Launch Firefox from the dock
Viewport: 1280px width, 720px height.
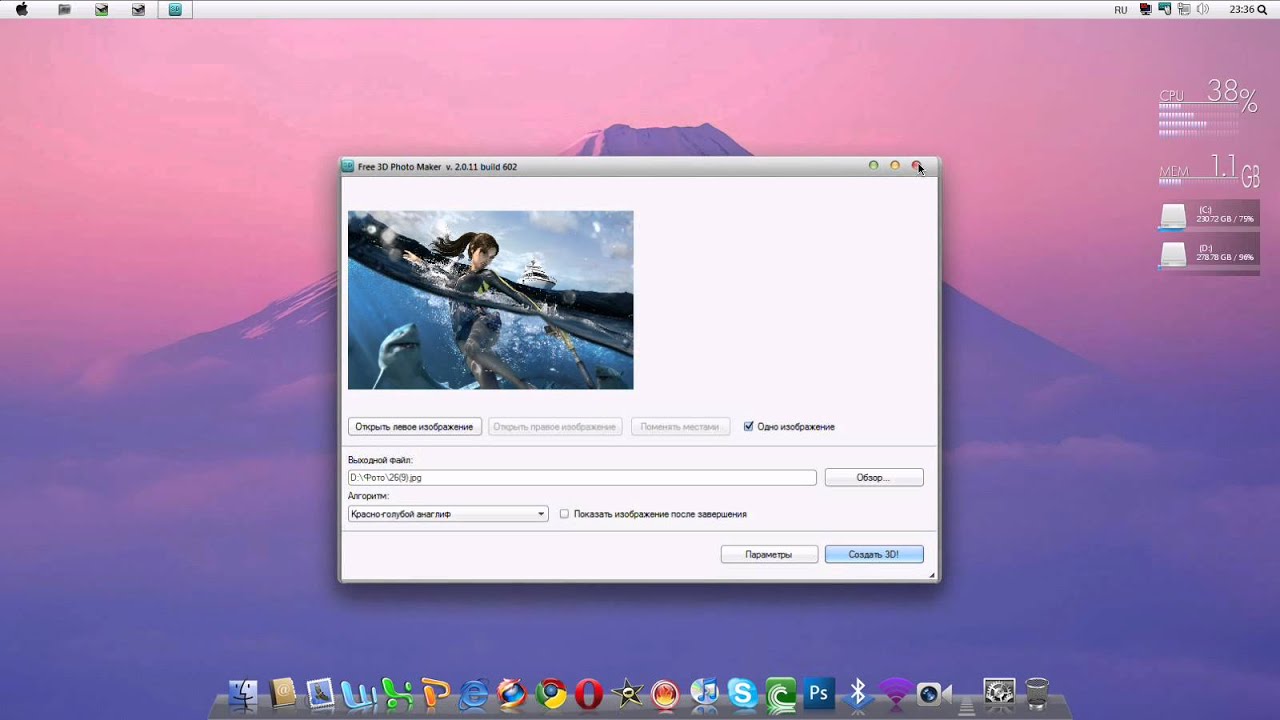512,692
